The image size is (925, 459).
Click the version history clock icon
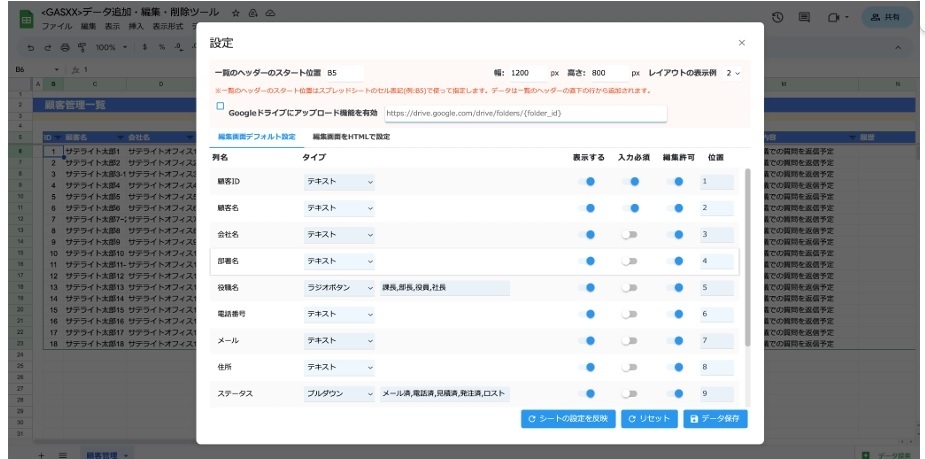coord(777,17)
